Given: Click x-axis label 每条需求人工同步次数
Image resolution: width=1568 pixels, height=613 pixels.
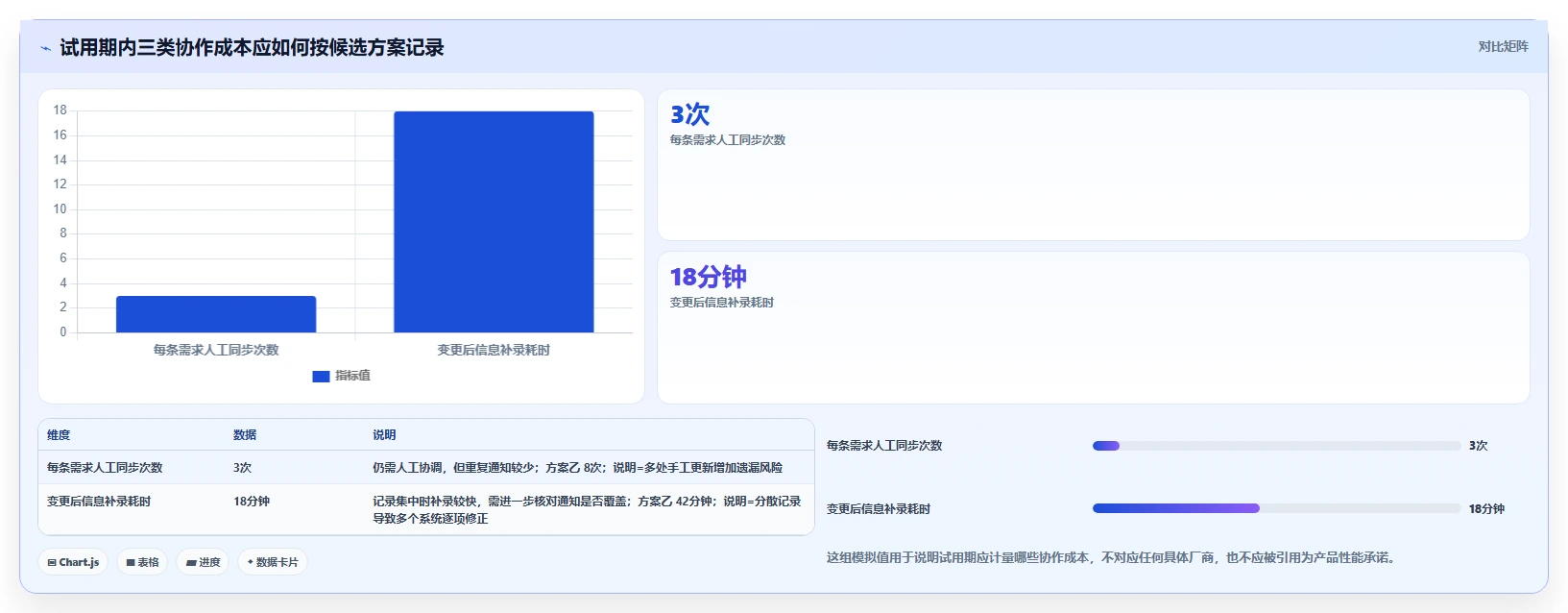Looking at the screenshot, I should click(216, 350).
